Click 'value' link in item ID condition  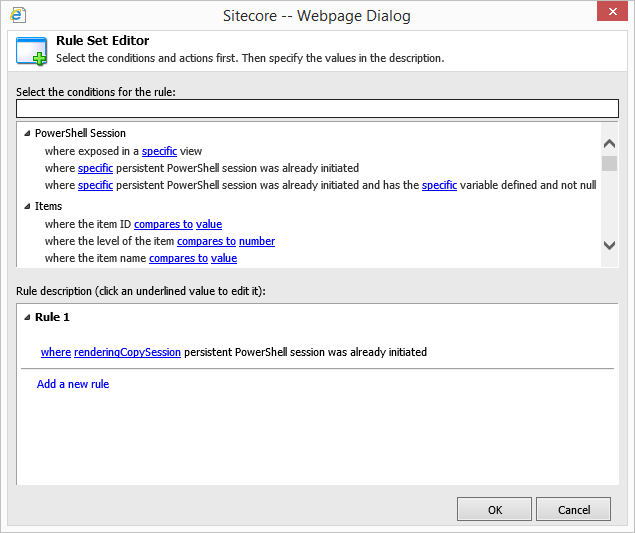[x=209, y=224]
